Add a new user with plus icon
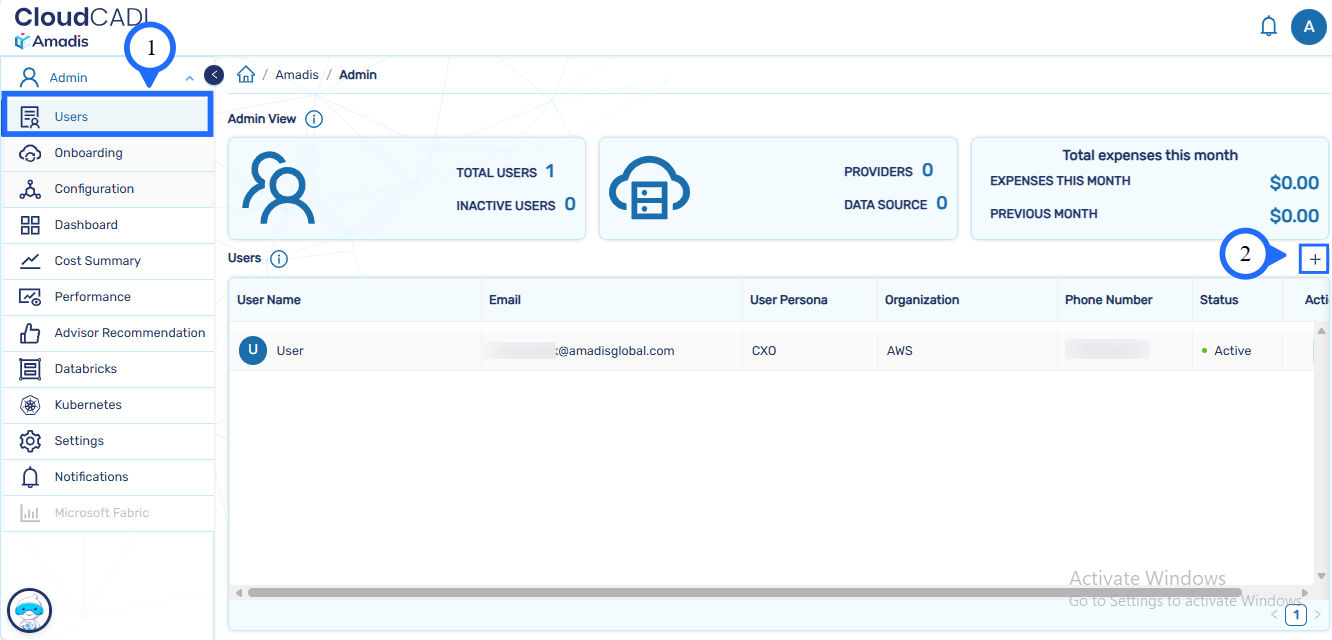 coord(1314,259)
